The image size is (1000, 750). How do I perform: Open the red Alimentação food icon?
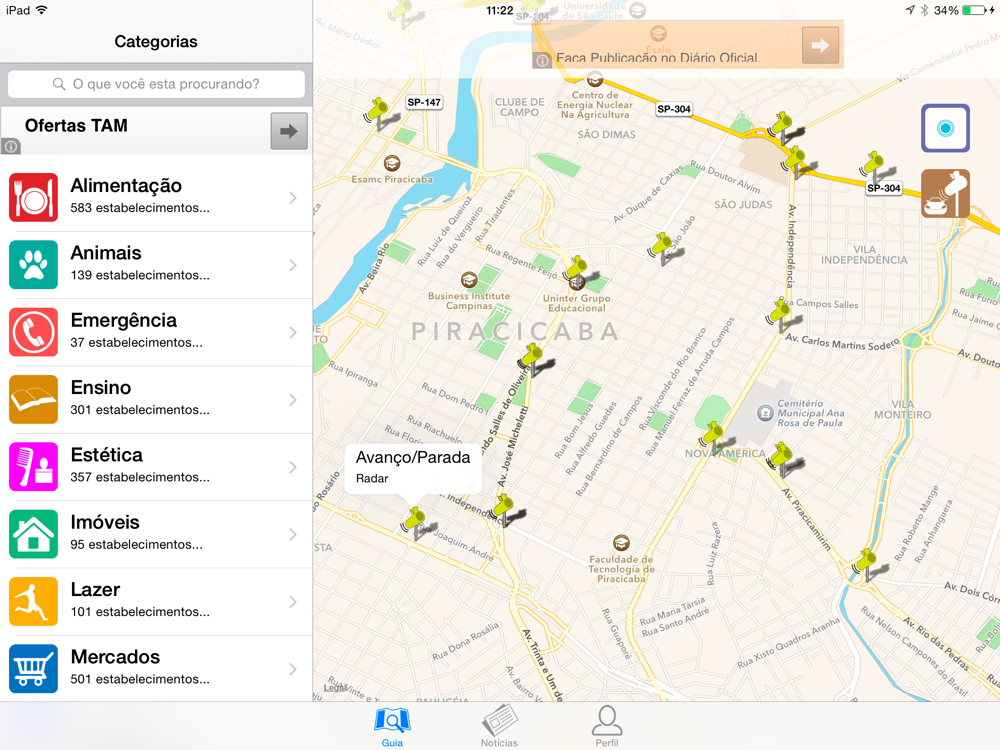[33, 197]
